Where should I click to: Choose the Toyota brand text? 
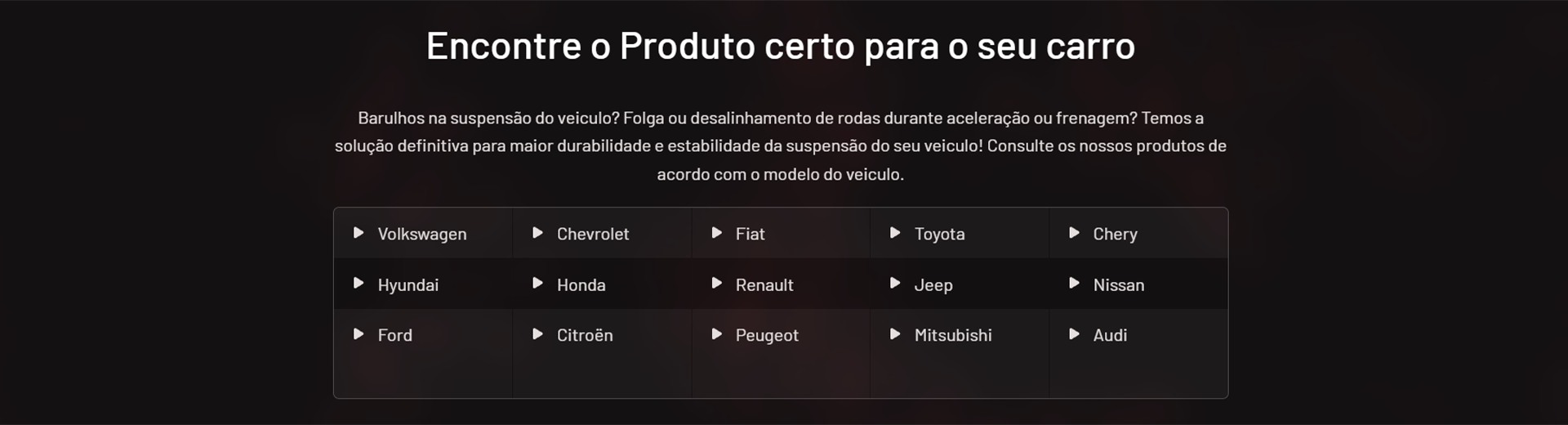click(x=939, y=234)
